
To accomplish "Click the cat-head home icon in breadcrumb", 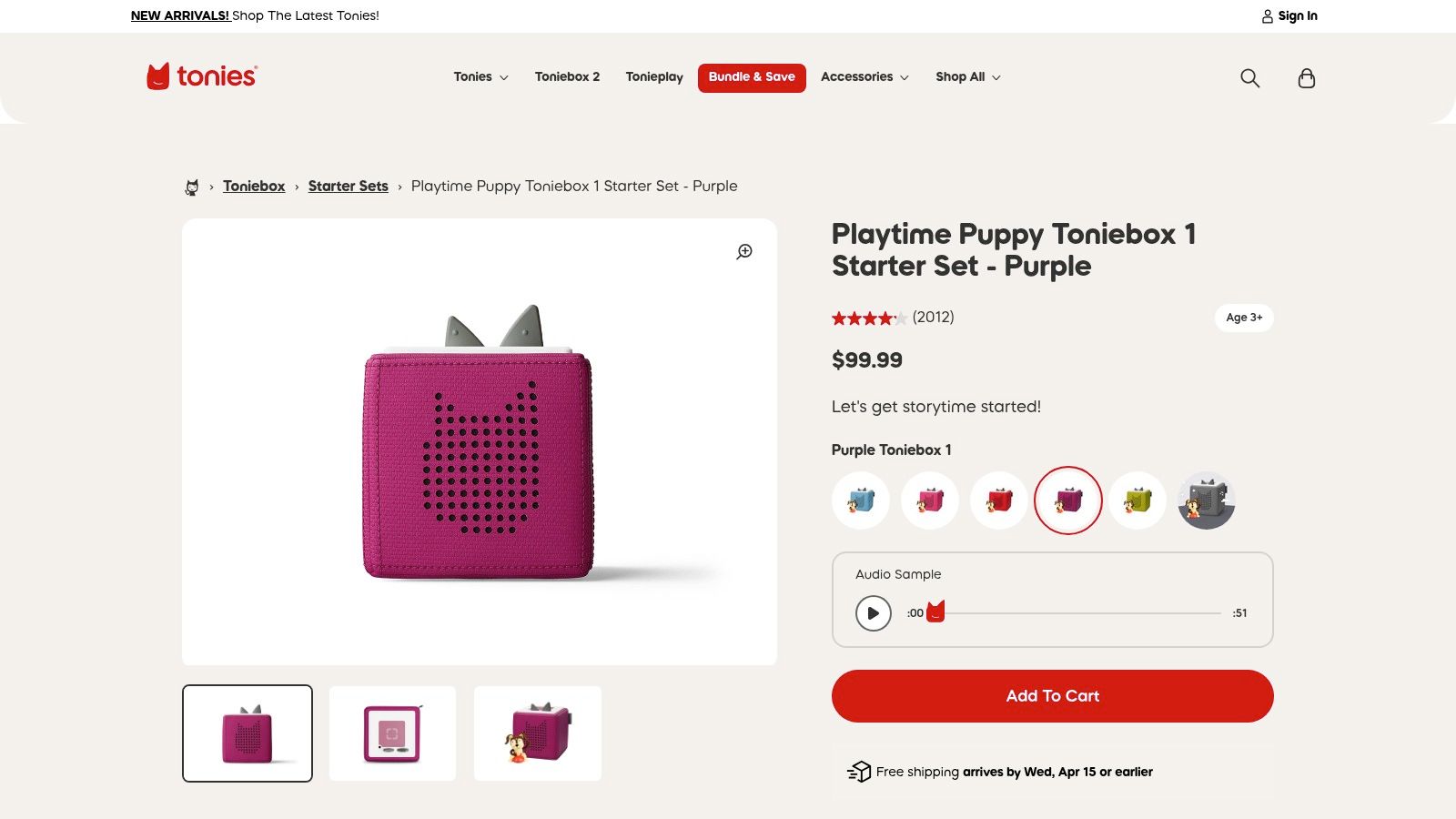I will pos(191,186).
